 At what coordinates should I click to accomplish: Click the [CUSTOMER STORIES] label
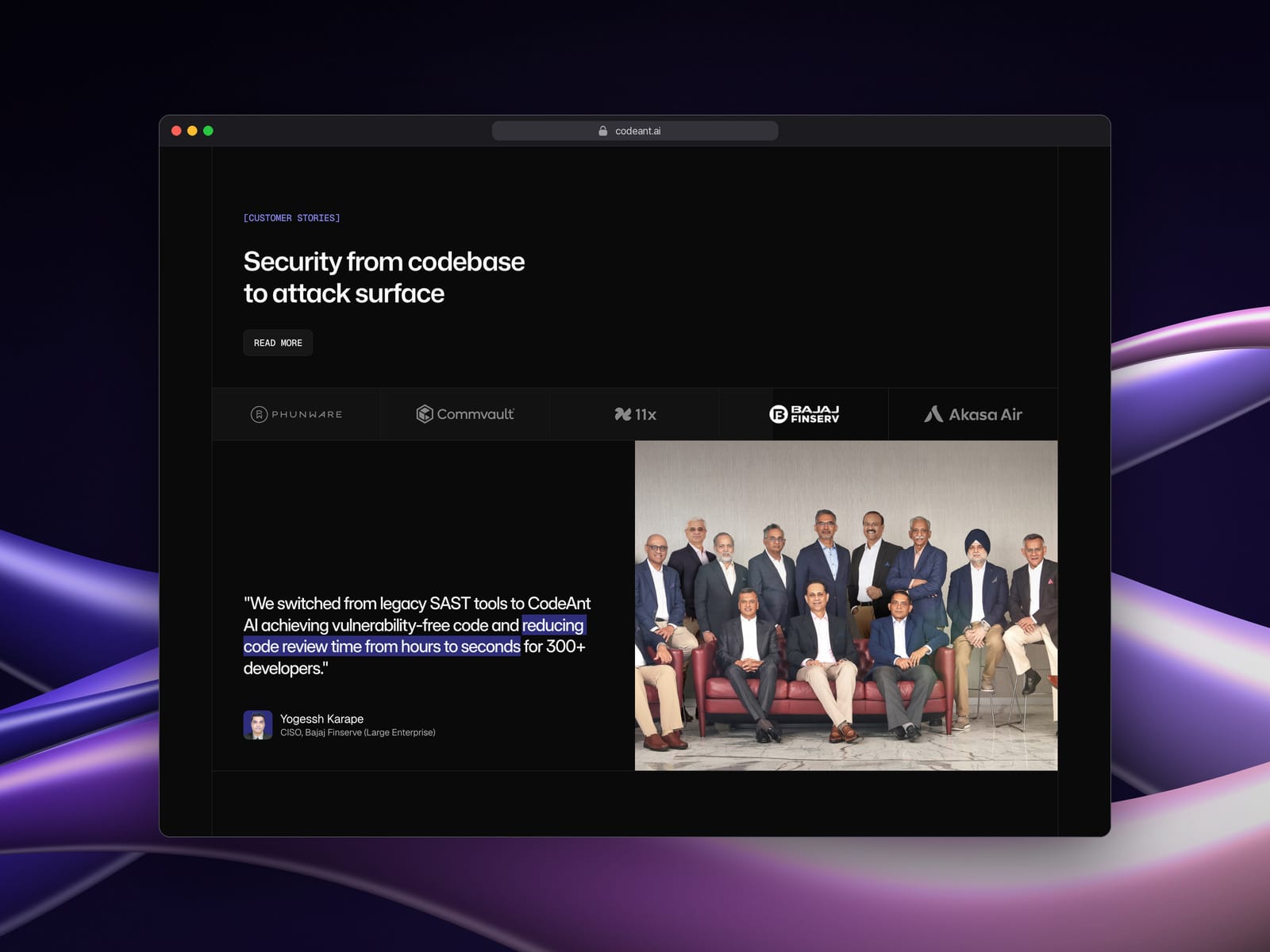[291, 218]
